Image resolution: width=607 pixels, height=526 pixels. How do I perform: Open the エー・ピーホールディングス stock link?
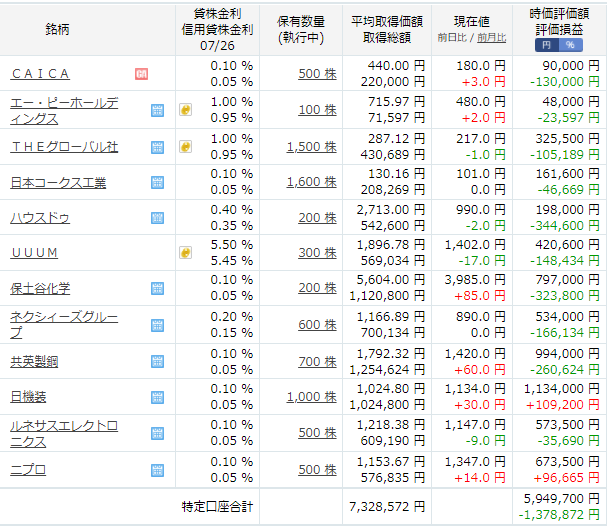coord(64,110)
